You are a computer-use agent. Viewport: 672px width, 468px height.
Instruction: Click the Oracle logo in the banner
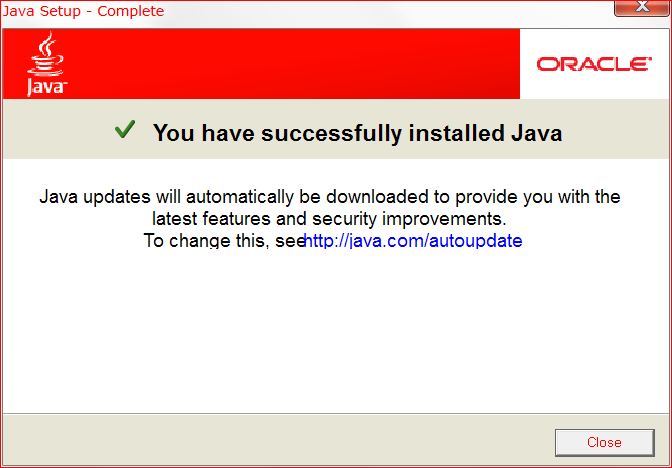[x=594, y=64]
